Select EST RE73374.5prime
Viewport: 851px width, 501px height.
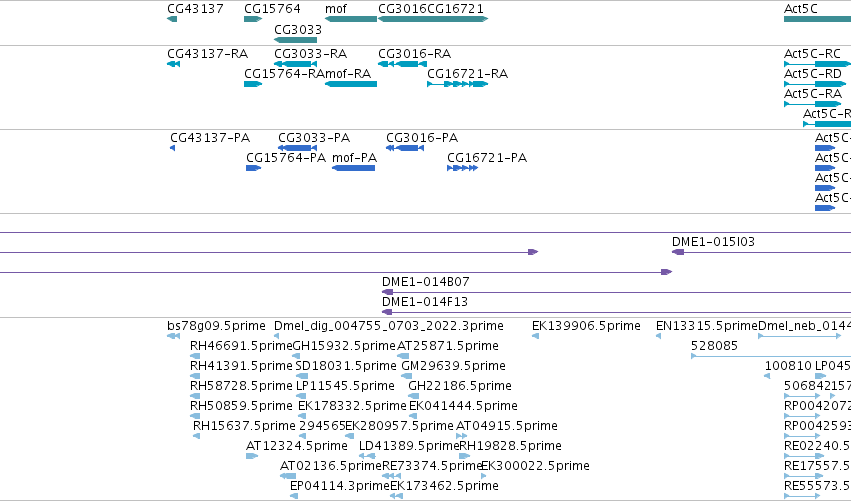pos(391,477)
